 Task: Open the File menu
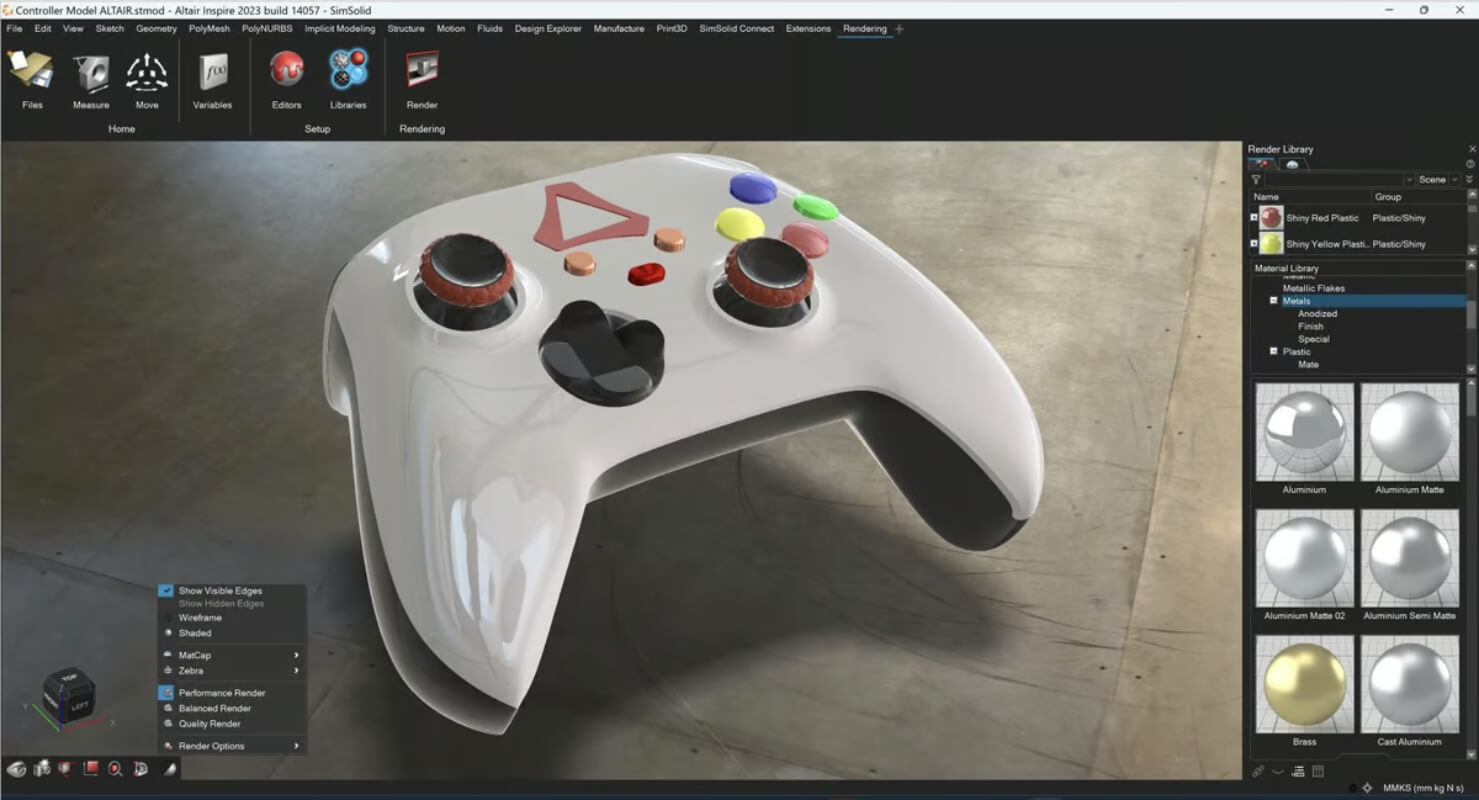[14, 29]
